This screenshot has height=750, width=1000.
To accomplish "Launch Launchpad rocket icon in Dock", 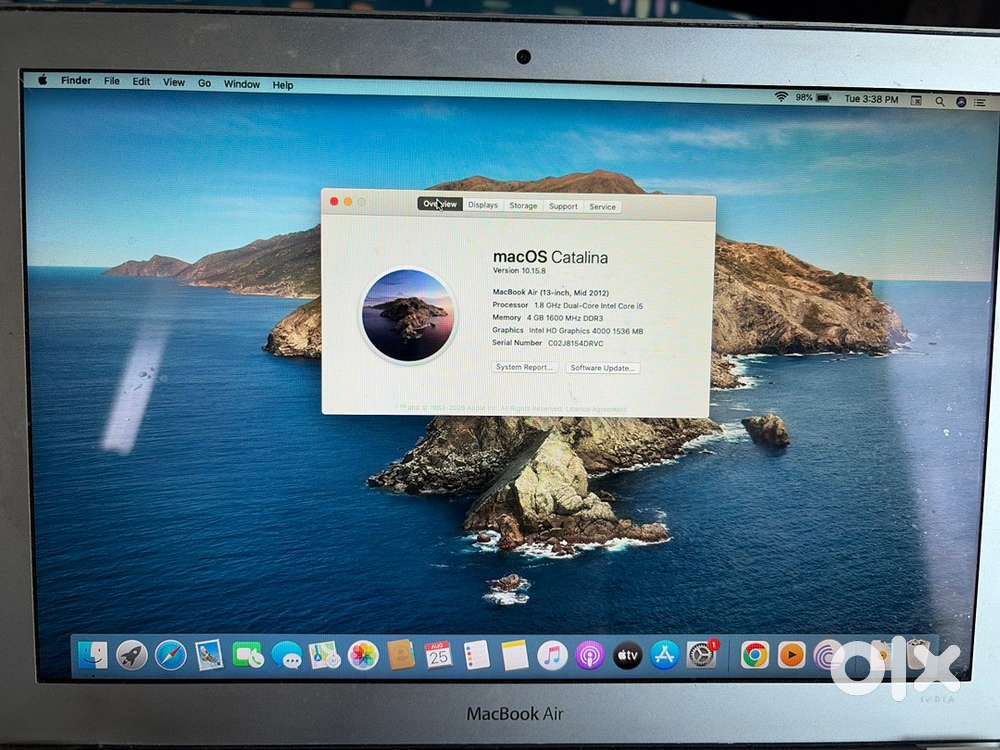I will pos(131,655).
